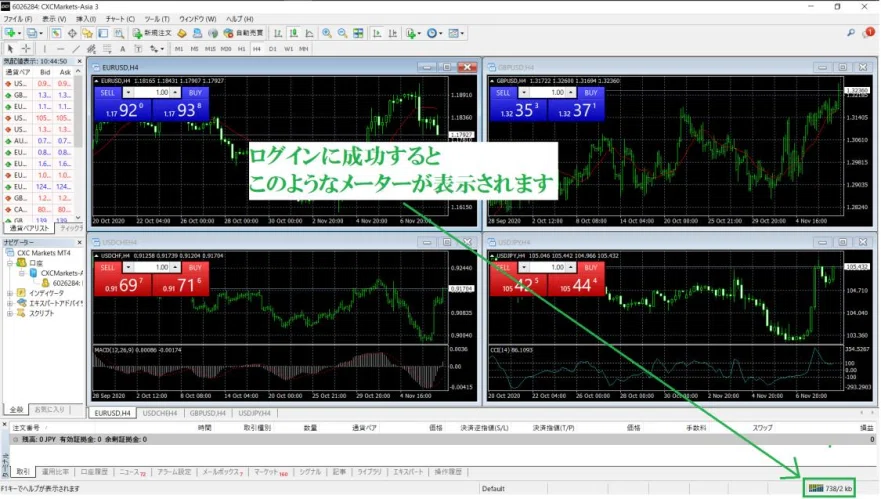The image size is (881, 499).
Task: Select the equidistant channel tool
Action: [x=91, y=49]
